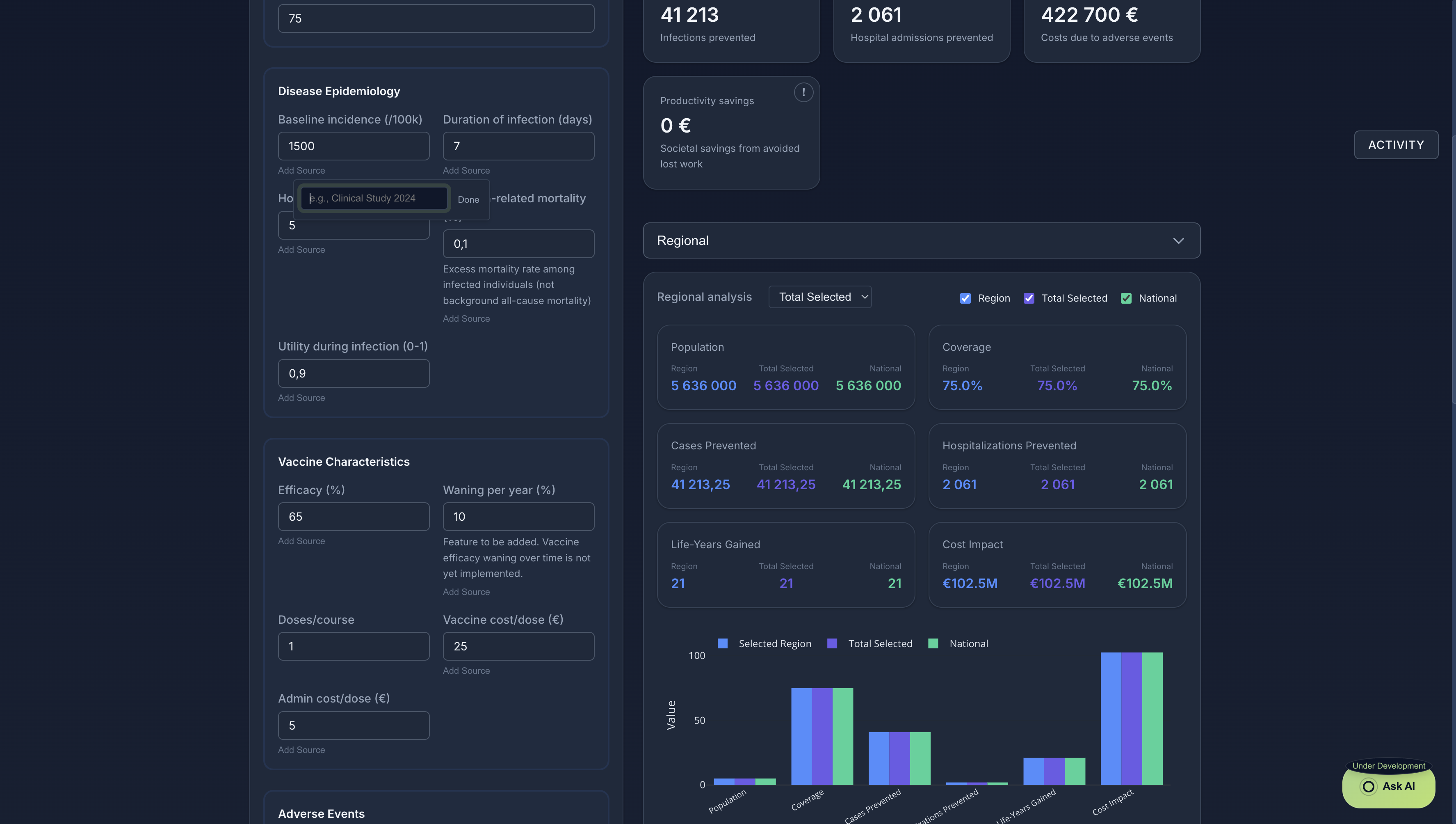Viewport: 1456px width, 824px height.
Task: Click the top input field showing 75
Action: click(436, 19)
